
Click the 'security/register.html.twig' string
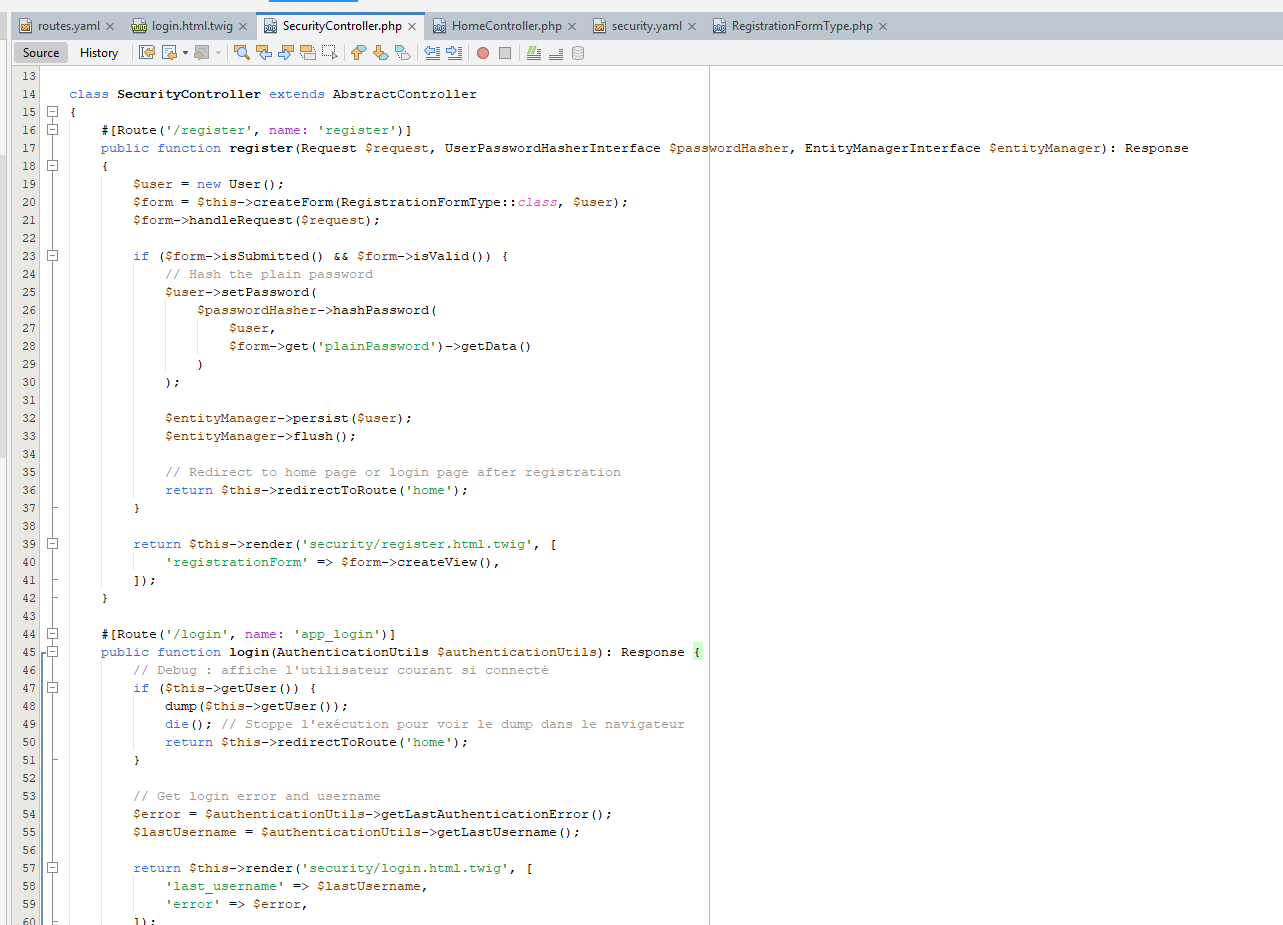(417, 544)
